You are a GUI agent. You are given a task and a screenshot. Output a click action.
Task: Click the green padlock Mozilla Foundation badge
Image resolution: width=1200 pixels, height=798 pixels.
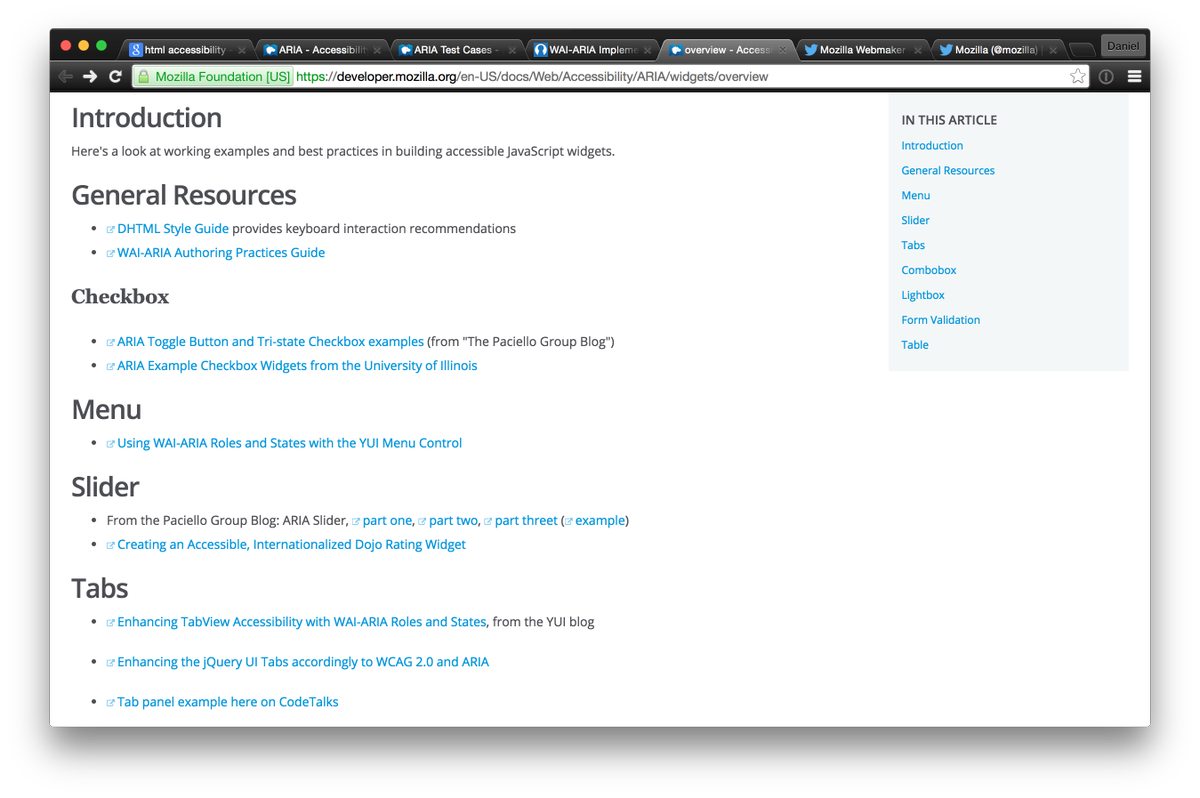pos(213,77)
